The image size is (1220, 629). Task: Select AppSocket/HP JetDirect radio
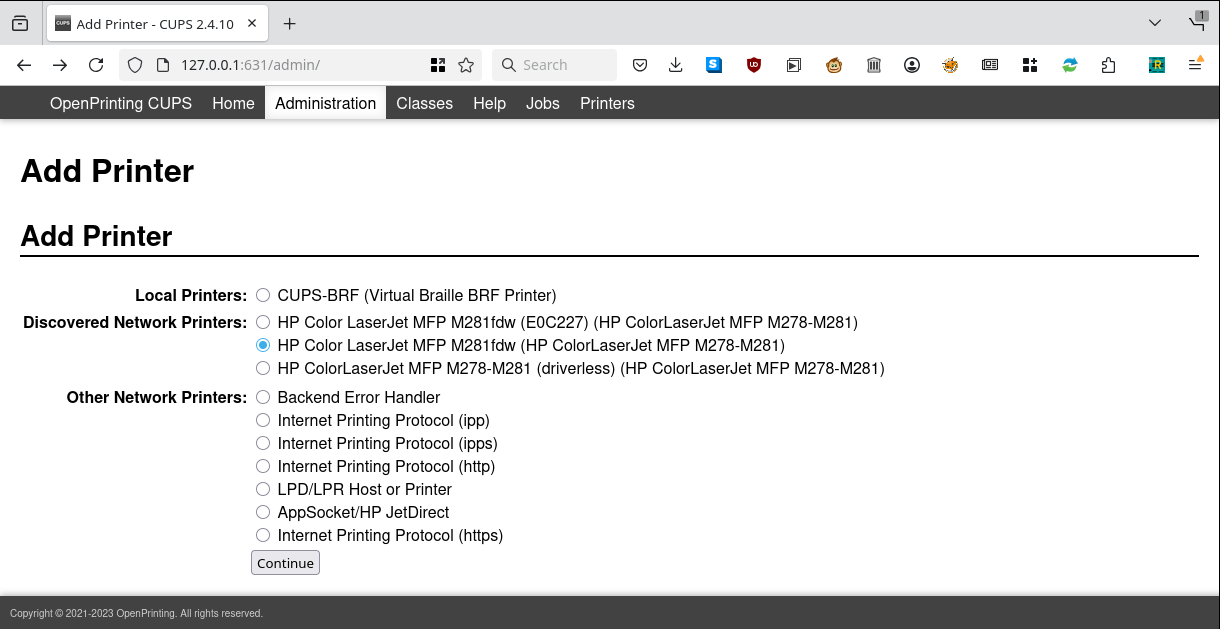pyautogui.click(x=263, y=512)
